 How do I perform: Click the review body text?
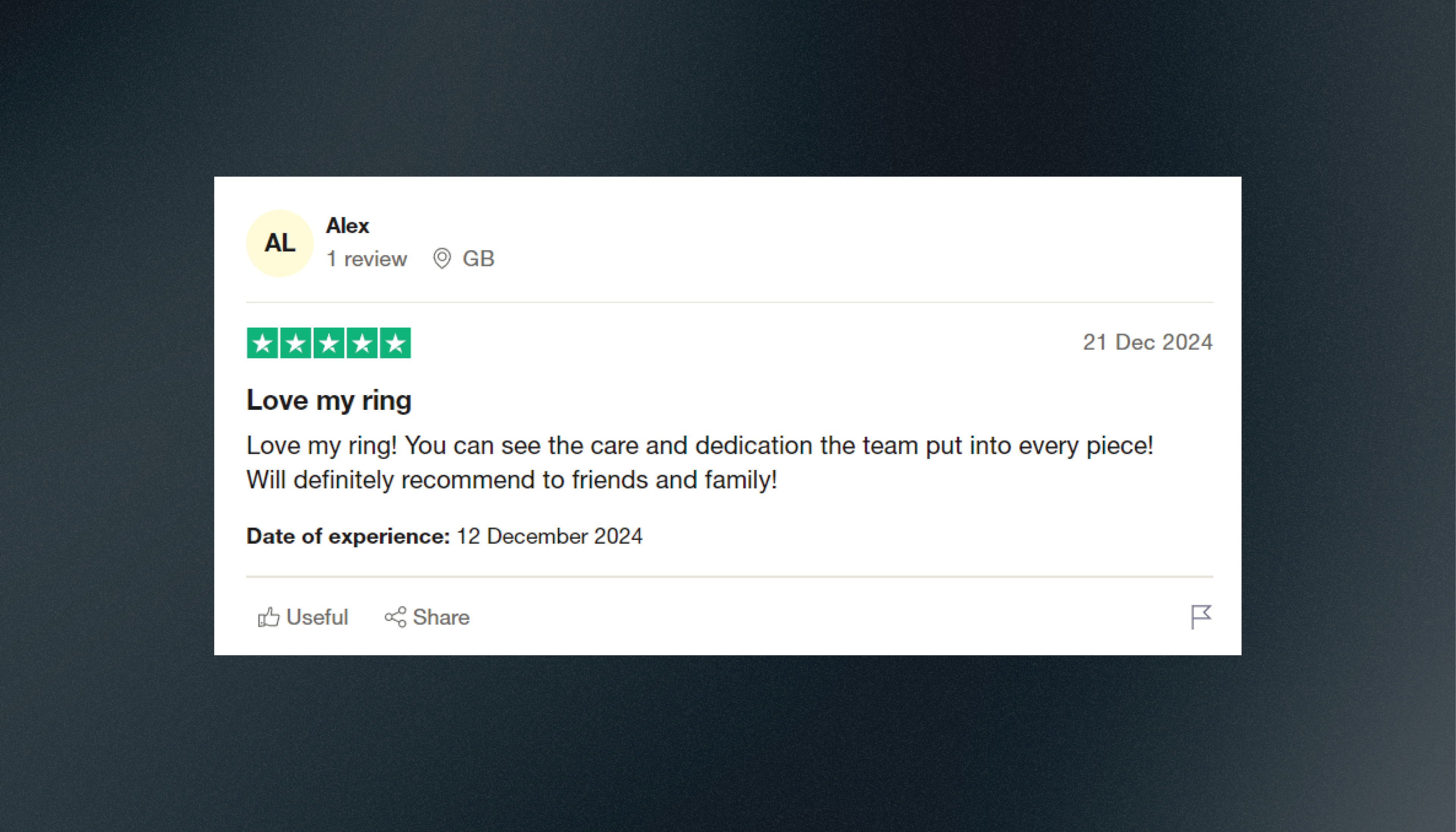click(700, 462)
